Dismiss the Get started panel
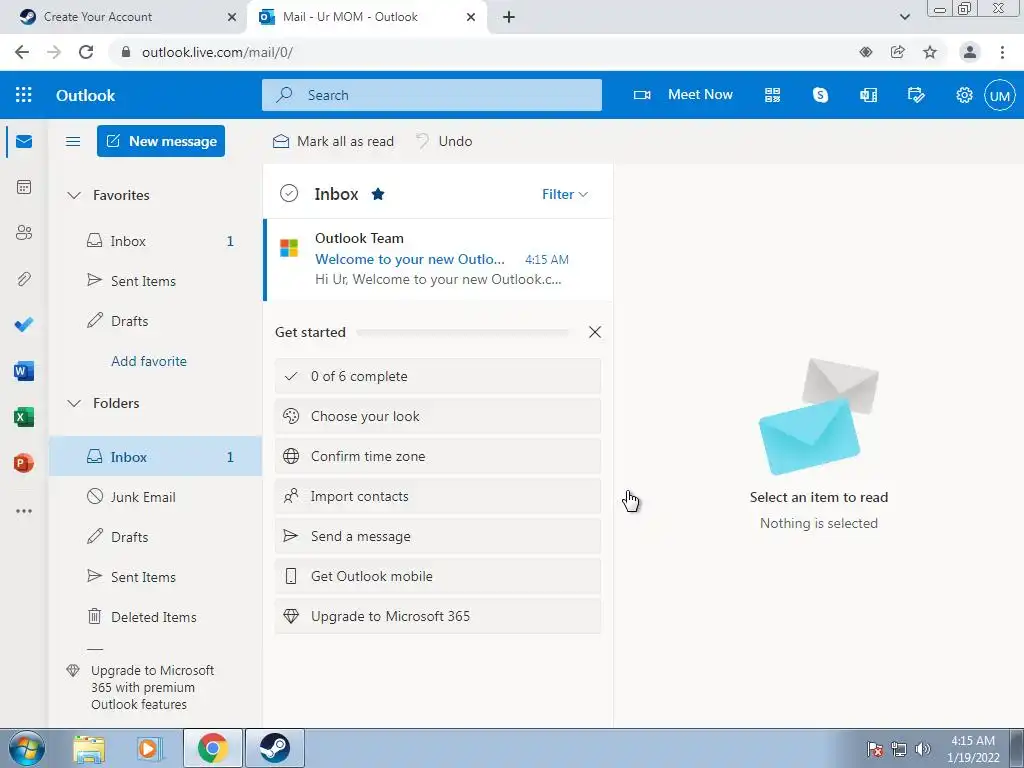The height and width of the screenshot is (768, 1024). click(594, 332)
